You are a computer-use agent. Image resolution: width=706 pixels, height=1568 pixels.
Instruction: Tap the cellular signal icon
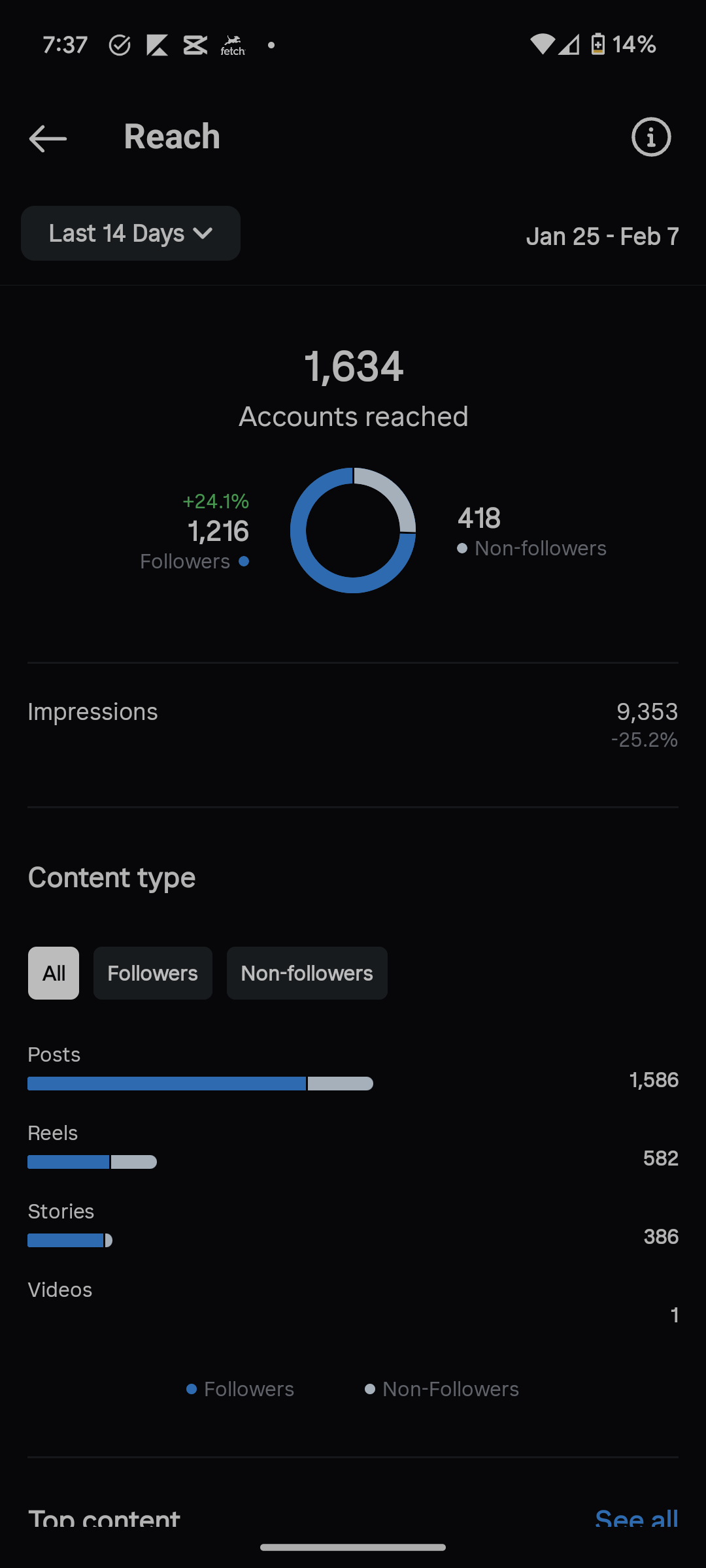pyautogui.click(x=569, y=44)
